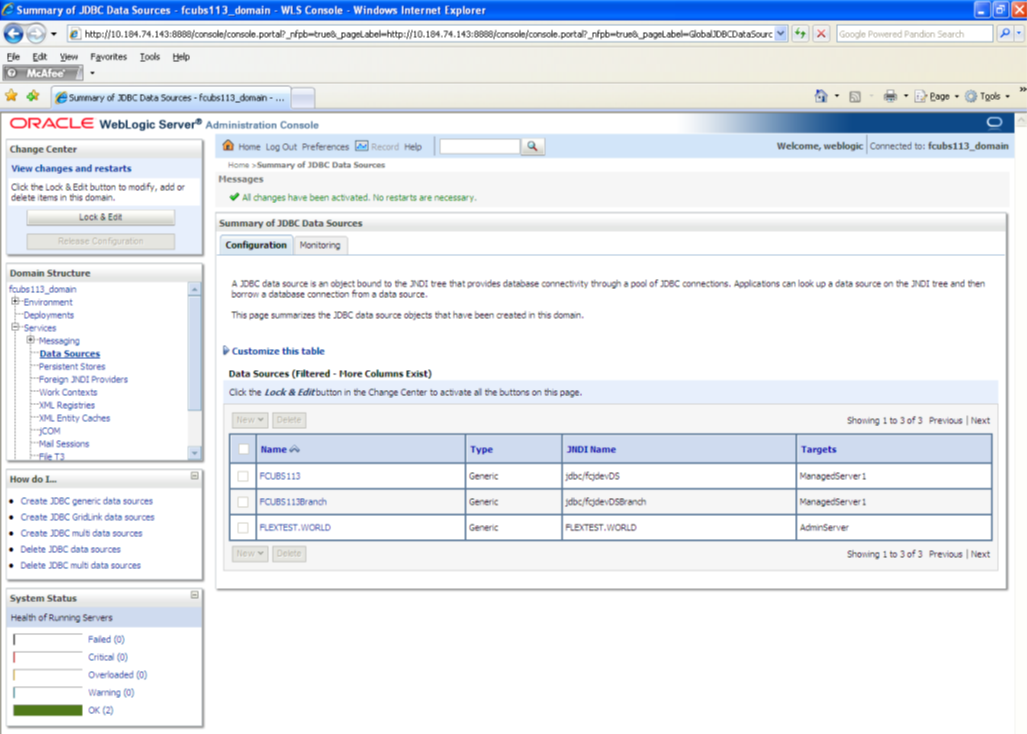The width and height of the screenshot is (1027, 734).
Task: Click the McAfee toolbar button
Action: coord(43,73)
